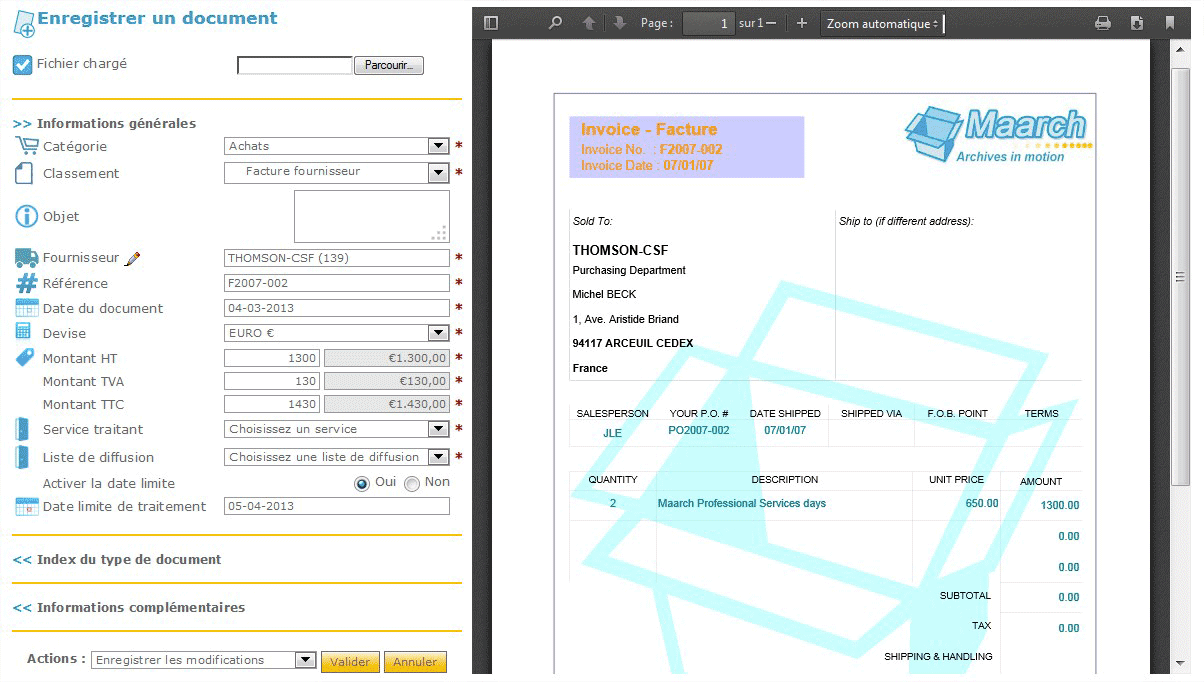The image size is (1204, 682).
Task: Click the Objet info icon
Action: [x=26, y=216]
